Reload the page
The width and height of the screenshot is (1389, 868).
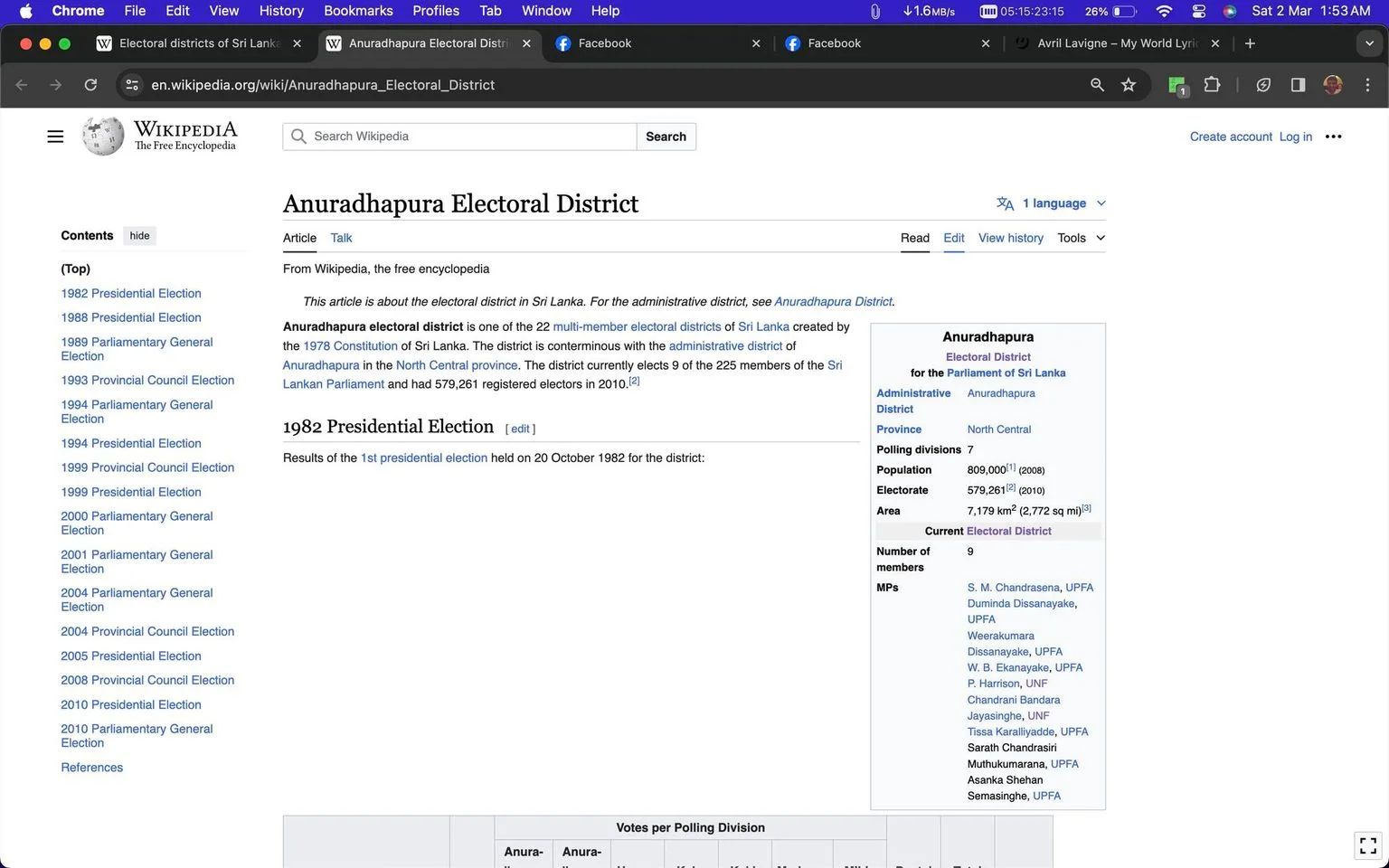[x=90, y=85]
